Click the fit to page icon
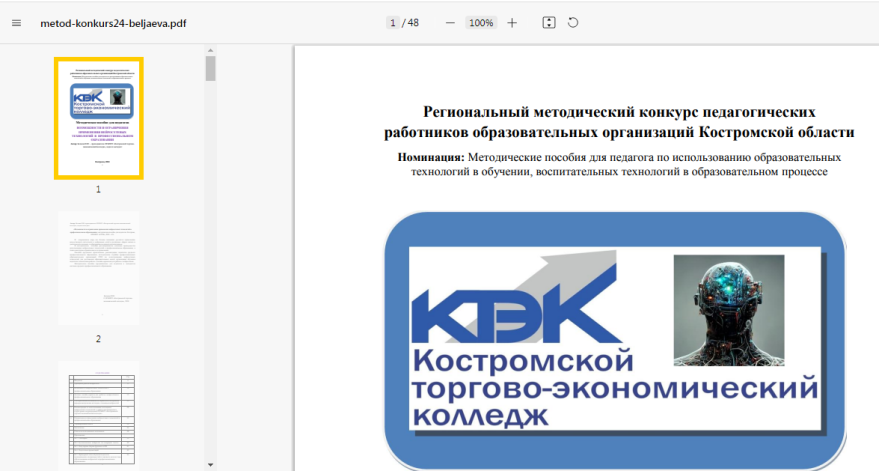 (549, 23)
